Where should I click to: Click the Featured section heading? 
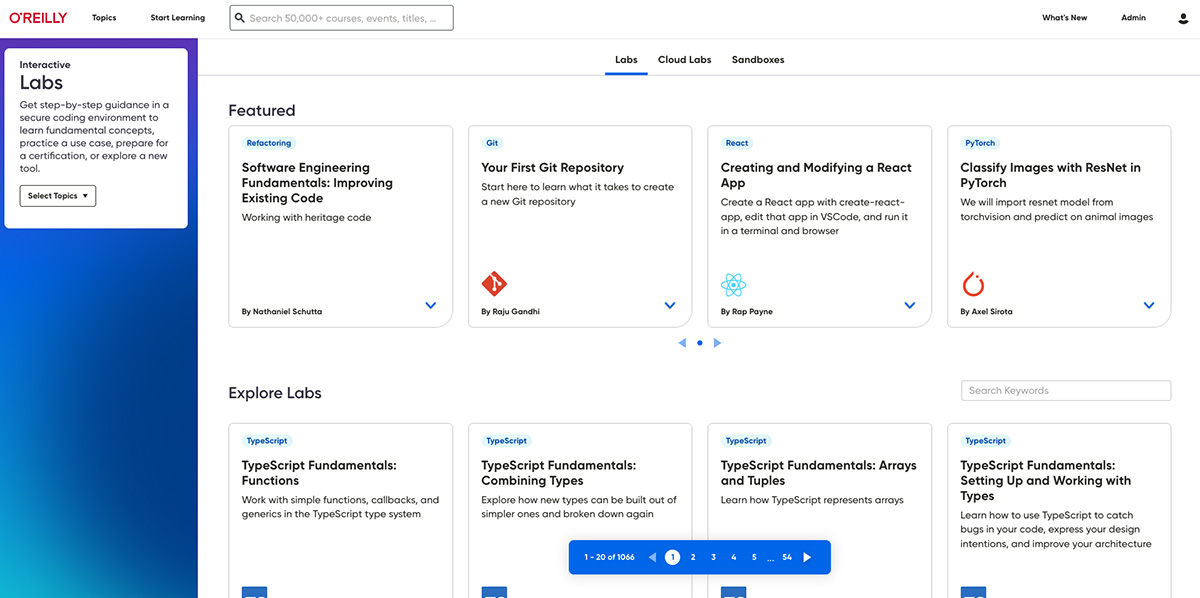pyautogui.click(x=262, y=111)
